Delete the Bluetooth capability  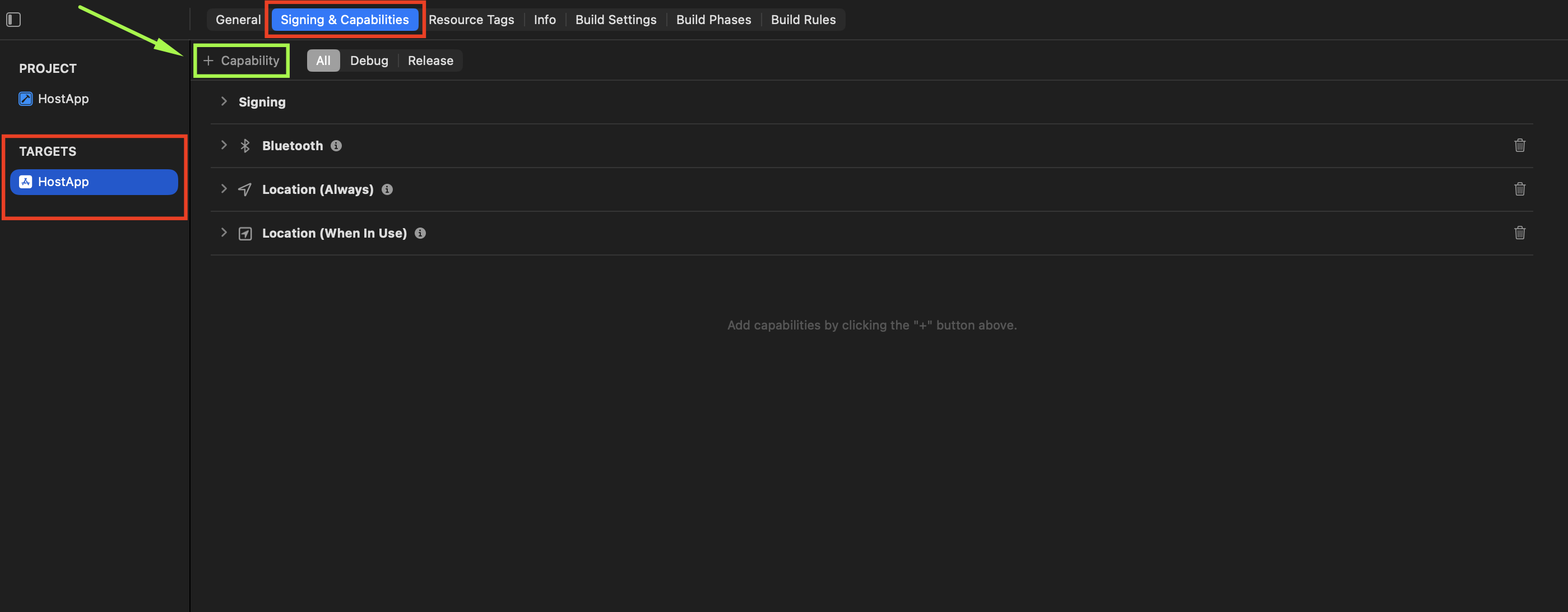coord(1520,145)
